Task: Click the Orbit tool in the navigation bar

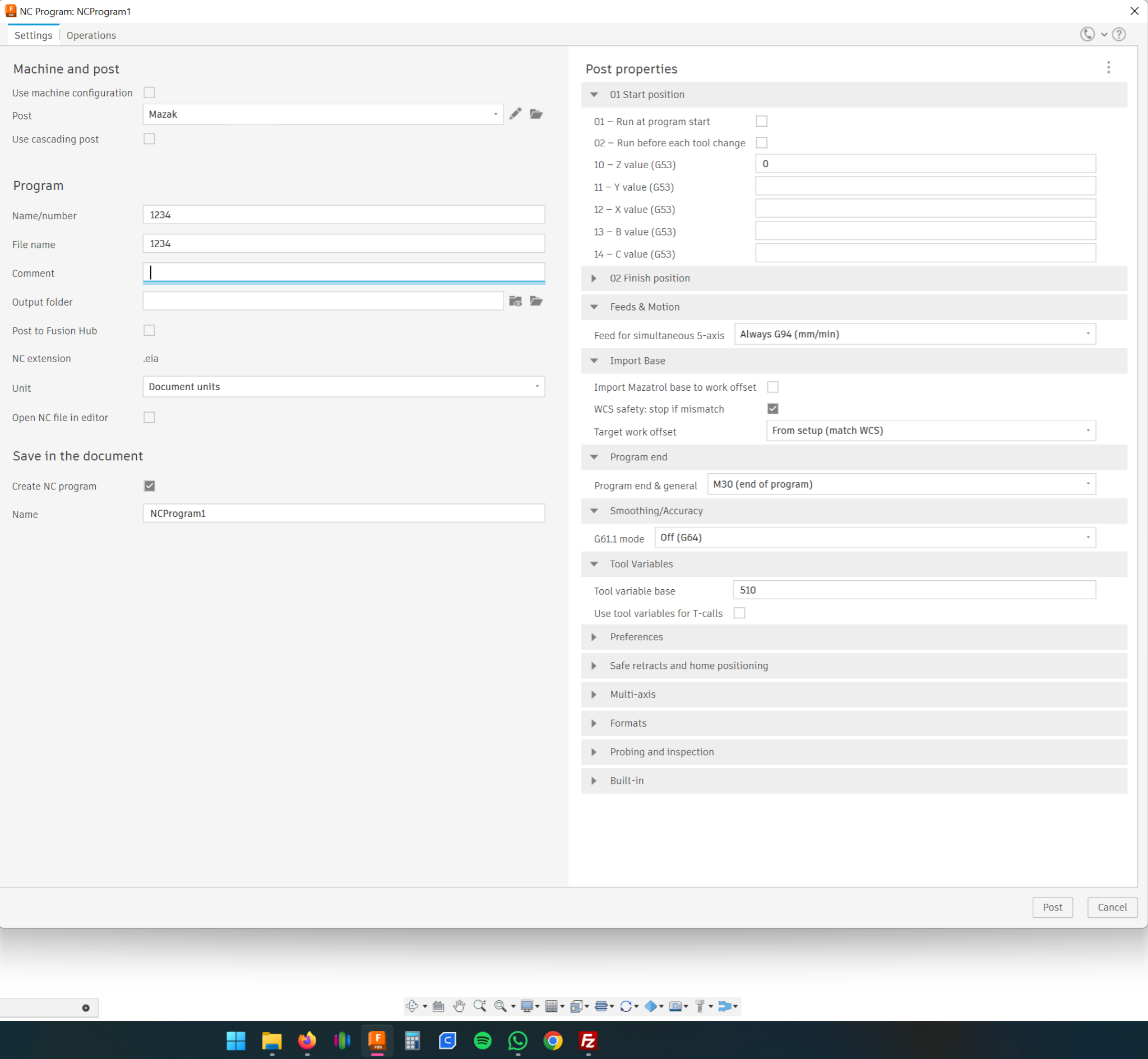Action: pos(411,1006)
